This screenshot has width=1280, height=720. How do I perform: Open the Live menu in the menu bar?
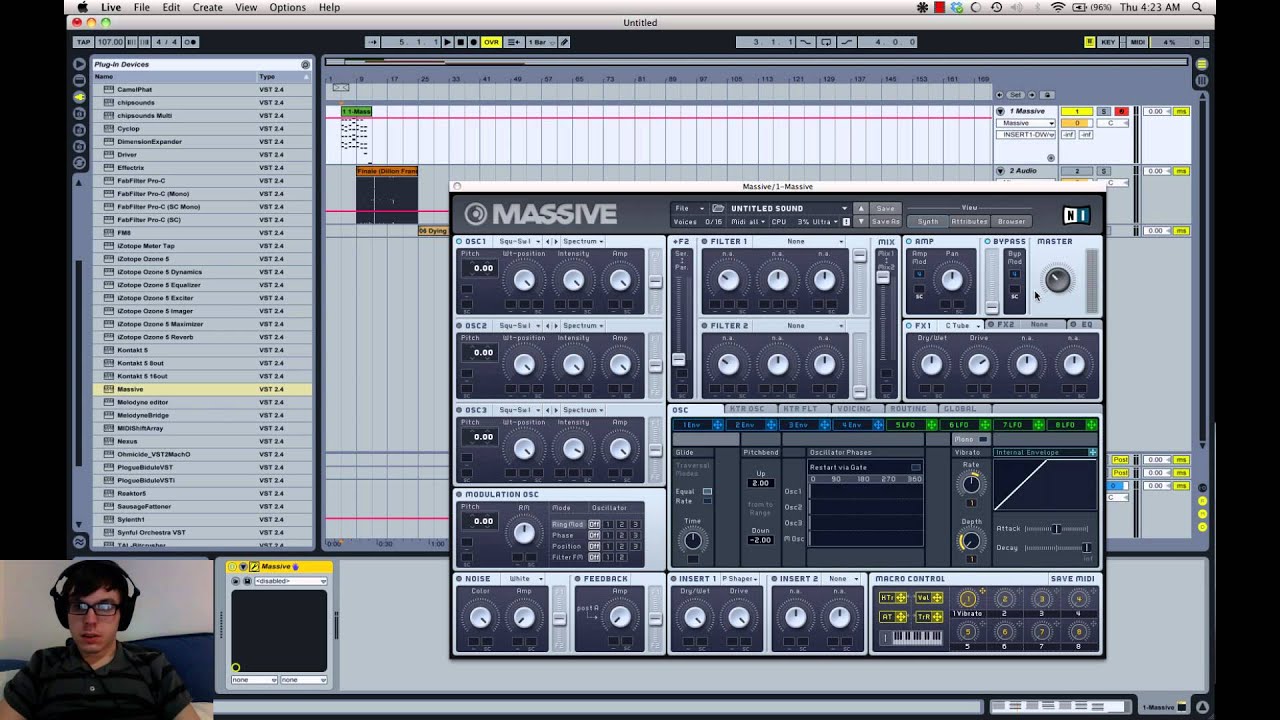click(111, 7)
